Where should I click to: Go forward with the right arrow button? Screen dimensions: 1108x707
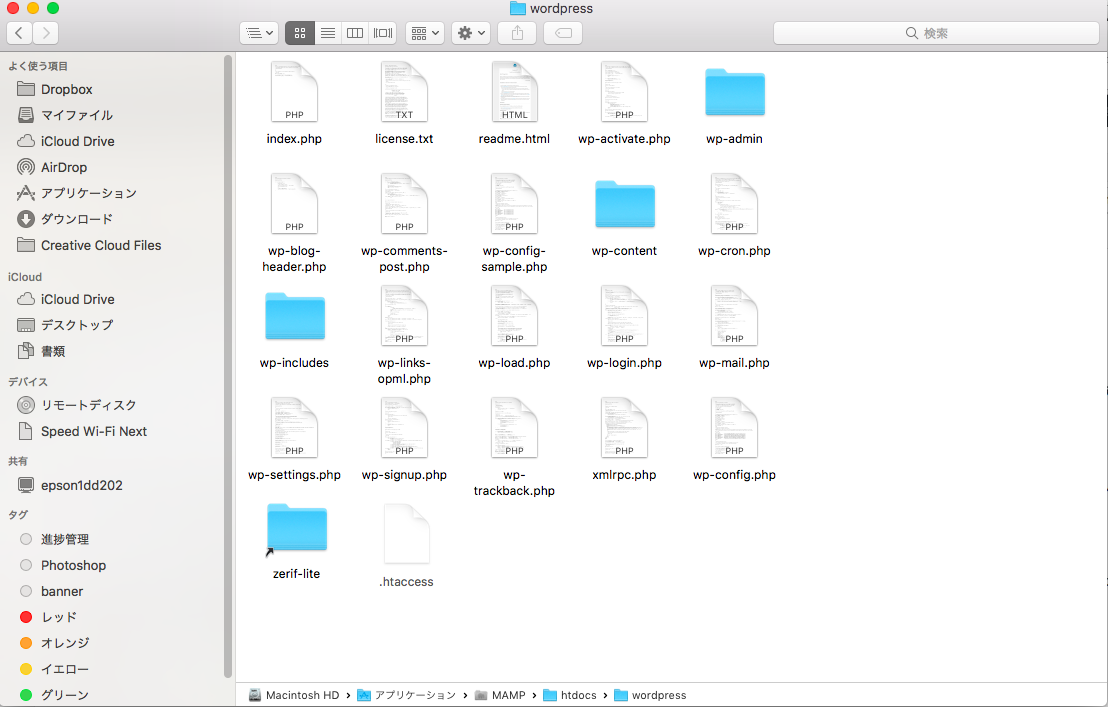click(45, 32)
